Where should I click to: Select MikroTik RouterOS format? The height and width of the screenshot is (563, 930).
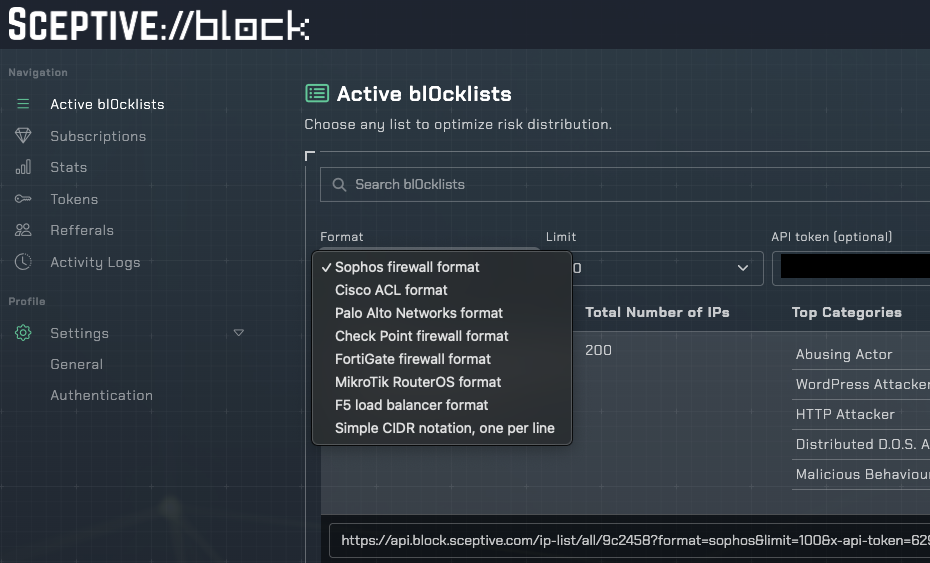tap(418, 382)
